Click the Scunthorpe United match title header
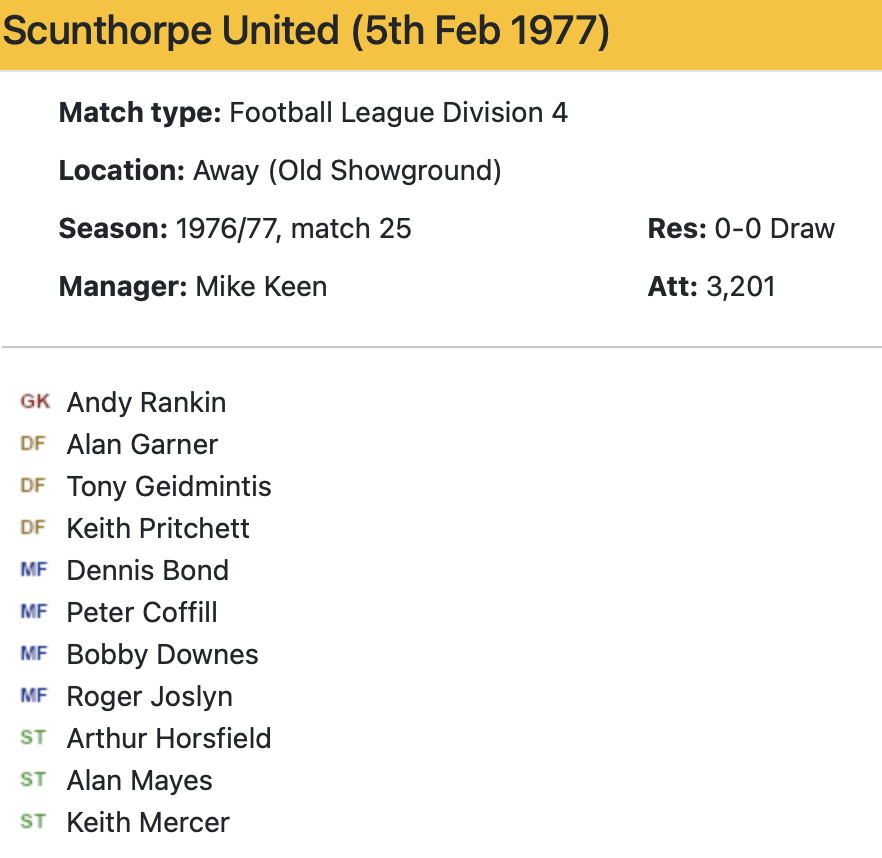Image resolution: width=882 pixels, height=858 pixels. point(306,33)
